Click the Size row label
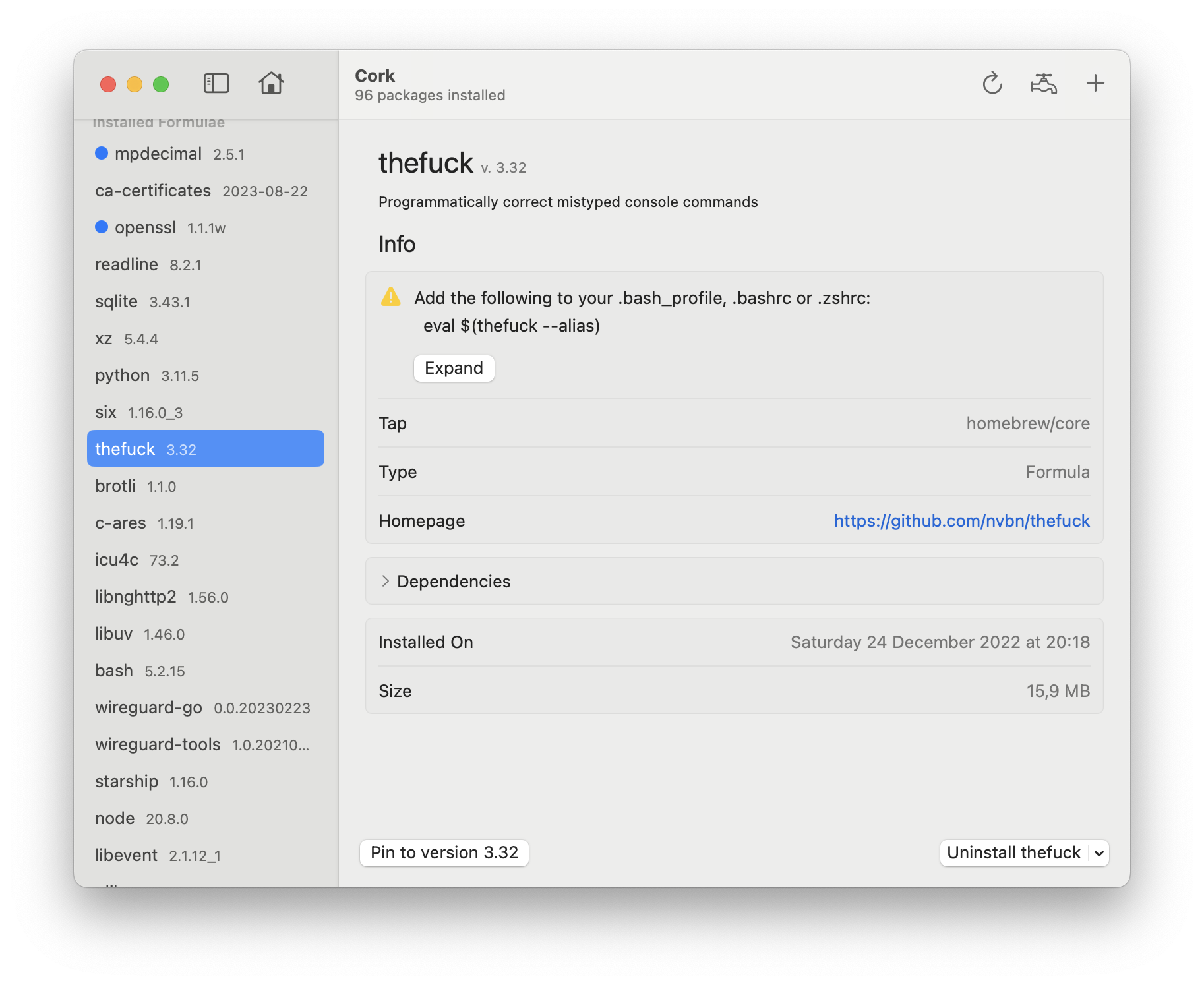This screenshot has width=1204, height=985. pyautogui.click(x=395, y=691)
